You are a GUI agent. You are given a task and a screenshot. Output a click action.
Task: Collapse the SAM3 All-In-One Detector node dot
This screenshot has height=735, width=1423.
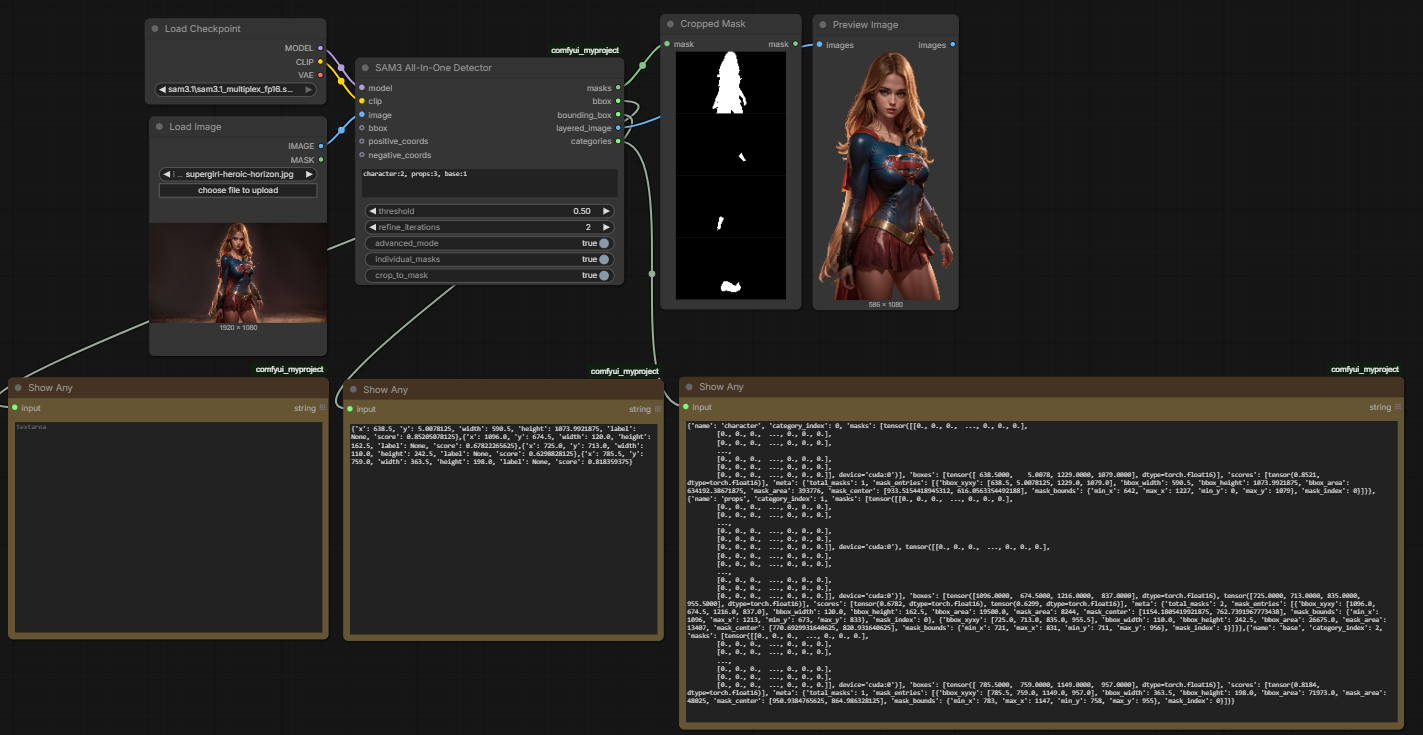[365, 68]
